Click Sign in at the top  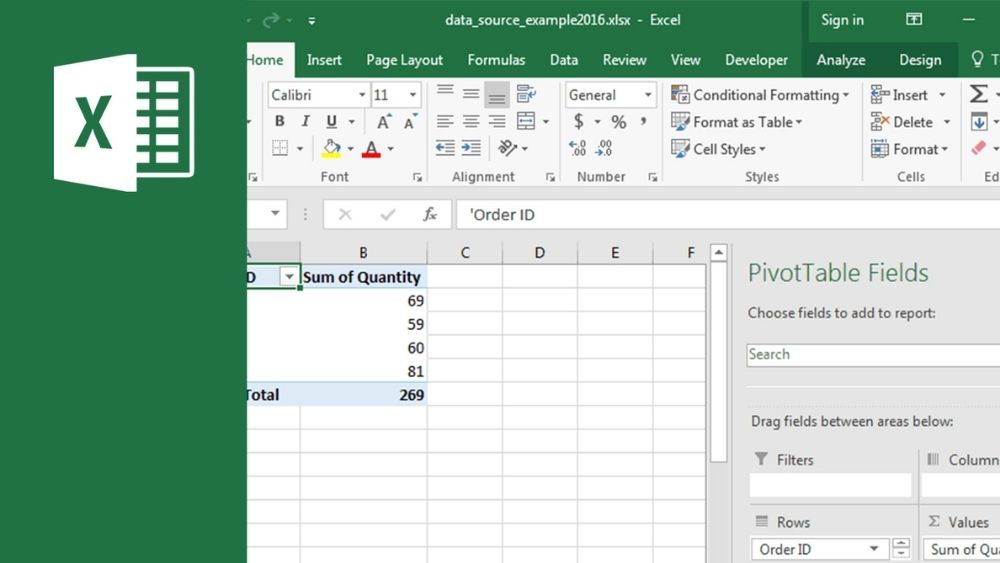click(x=842, y=20)
